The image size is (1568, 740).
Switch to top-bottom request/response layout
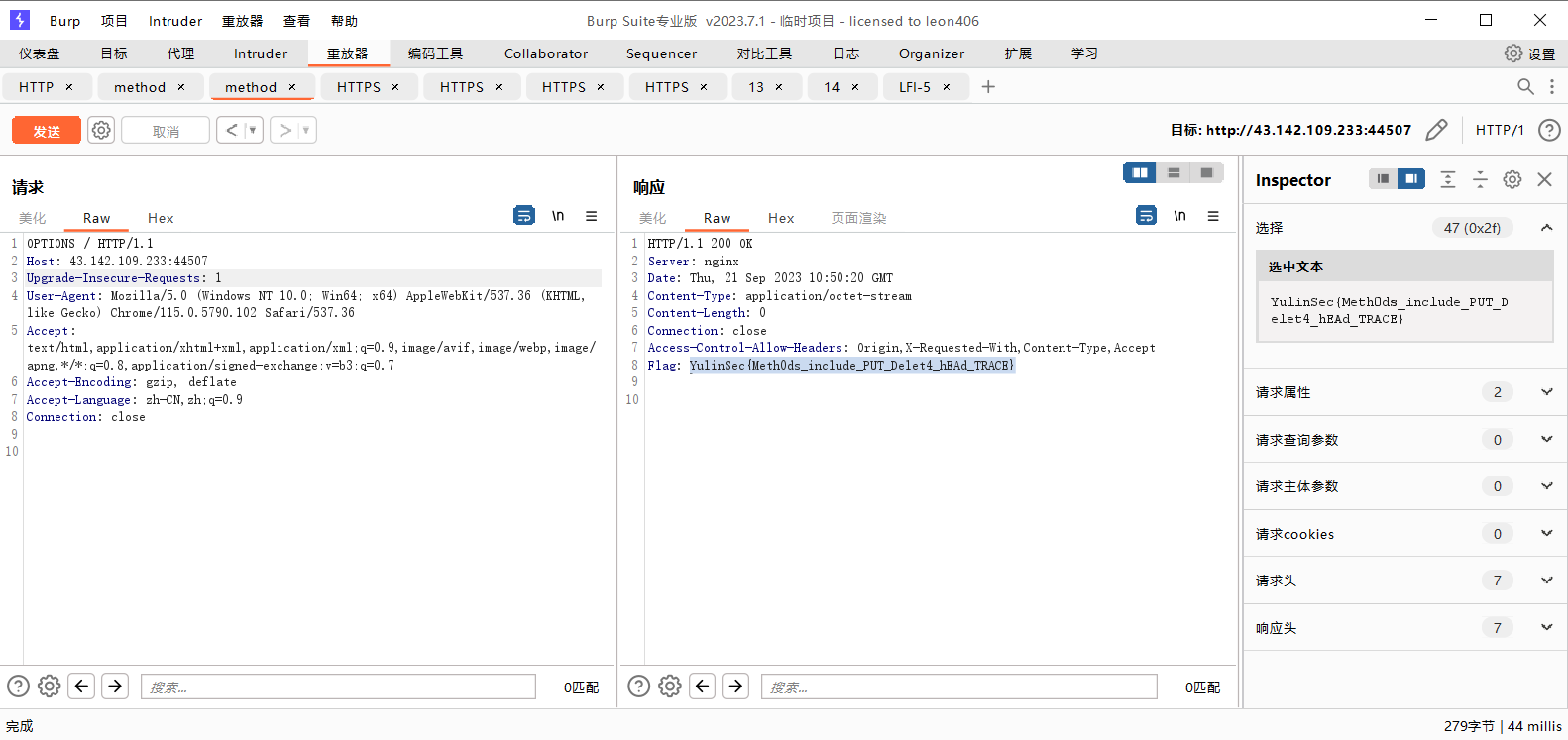coord(1174,173)
